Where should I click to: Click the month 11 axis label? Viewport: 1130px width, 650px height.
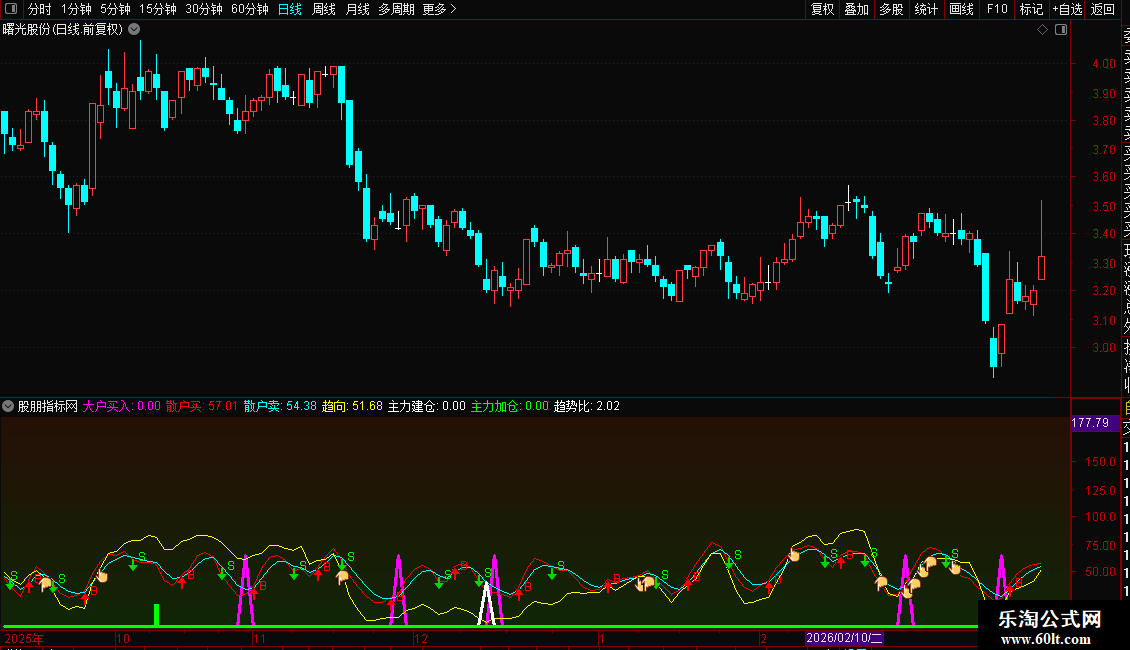(x=259, y=638)
